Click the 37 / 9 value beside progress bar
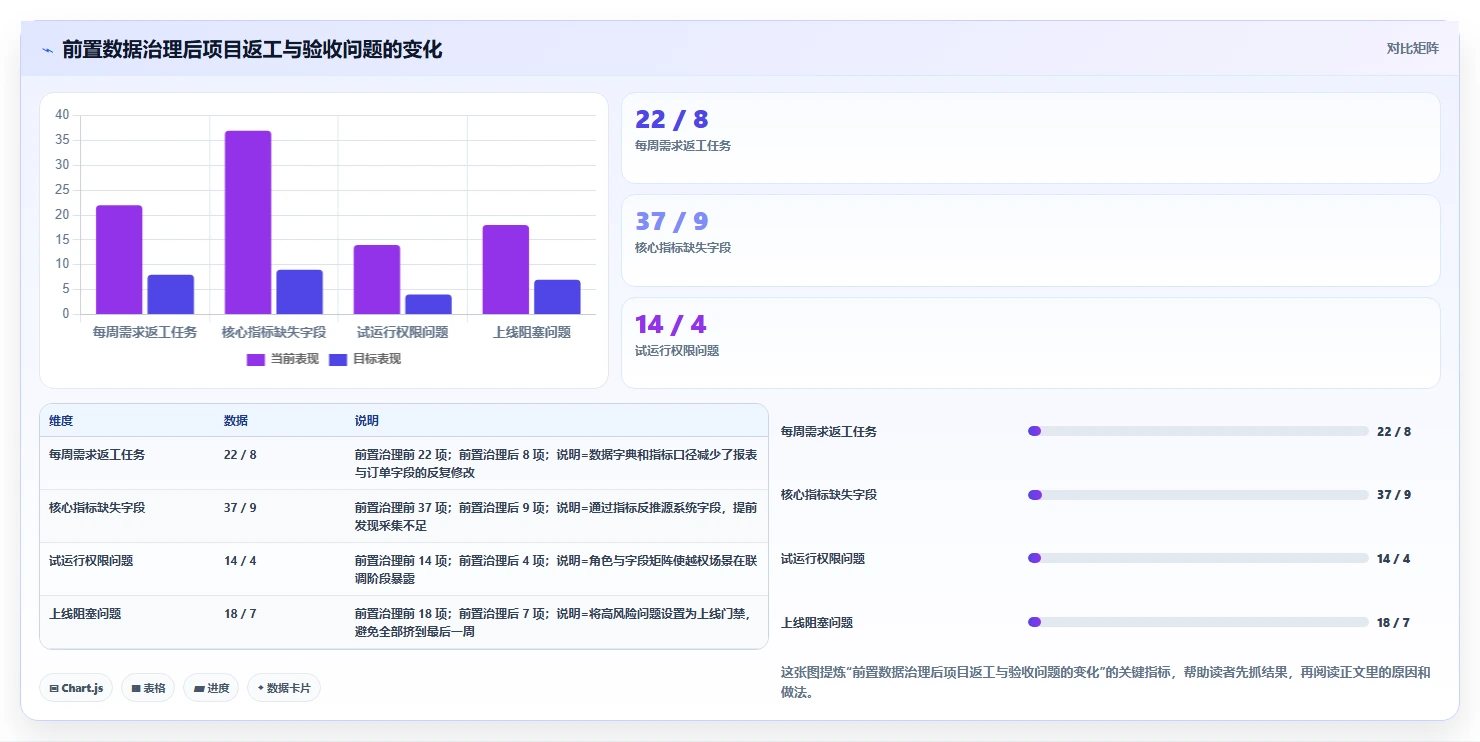 pyautogui.click(x=1393, y=495)
